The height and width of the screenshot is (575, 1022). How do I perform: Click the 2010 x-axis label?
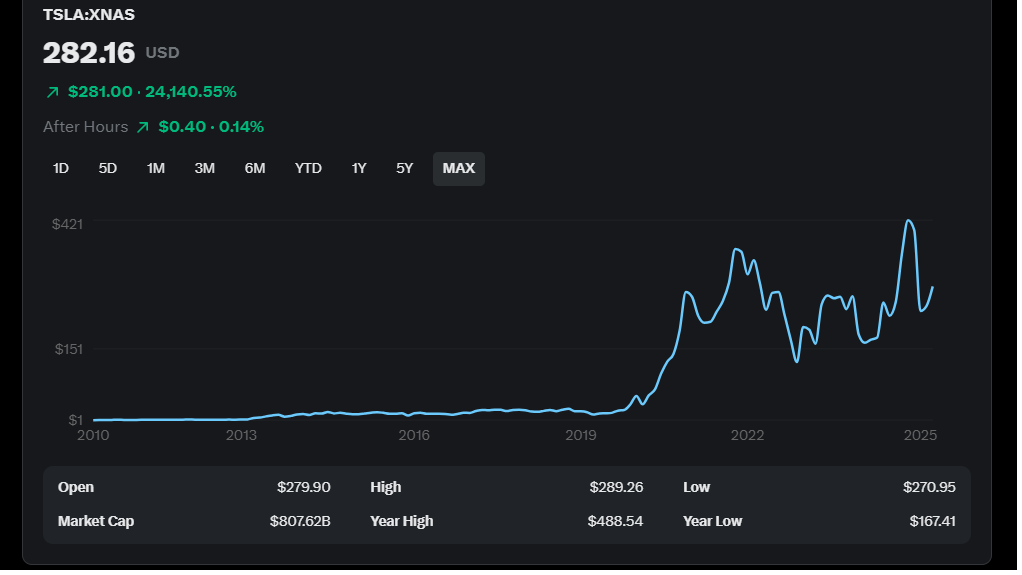coord(93,437)
